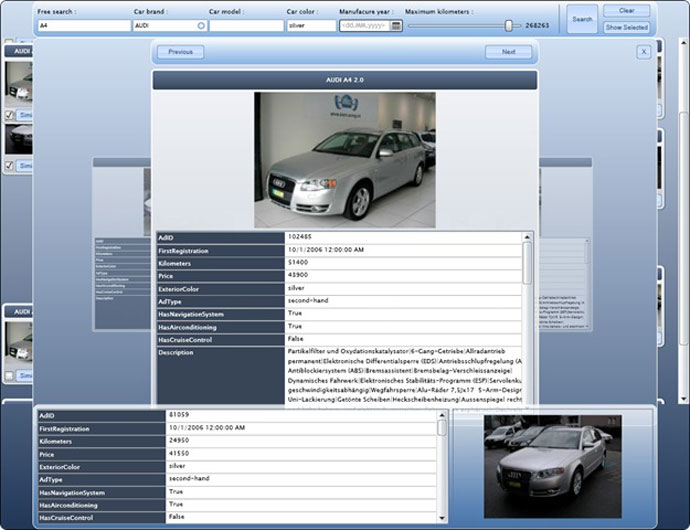The width and height of the screenshot is (690, 530).
Task: Click the Manufacture year date field
Action: click(364, 26)
